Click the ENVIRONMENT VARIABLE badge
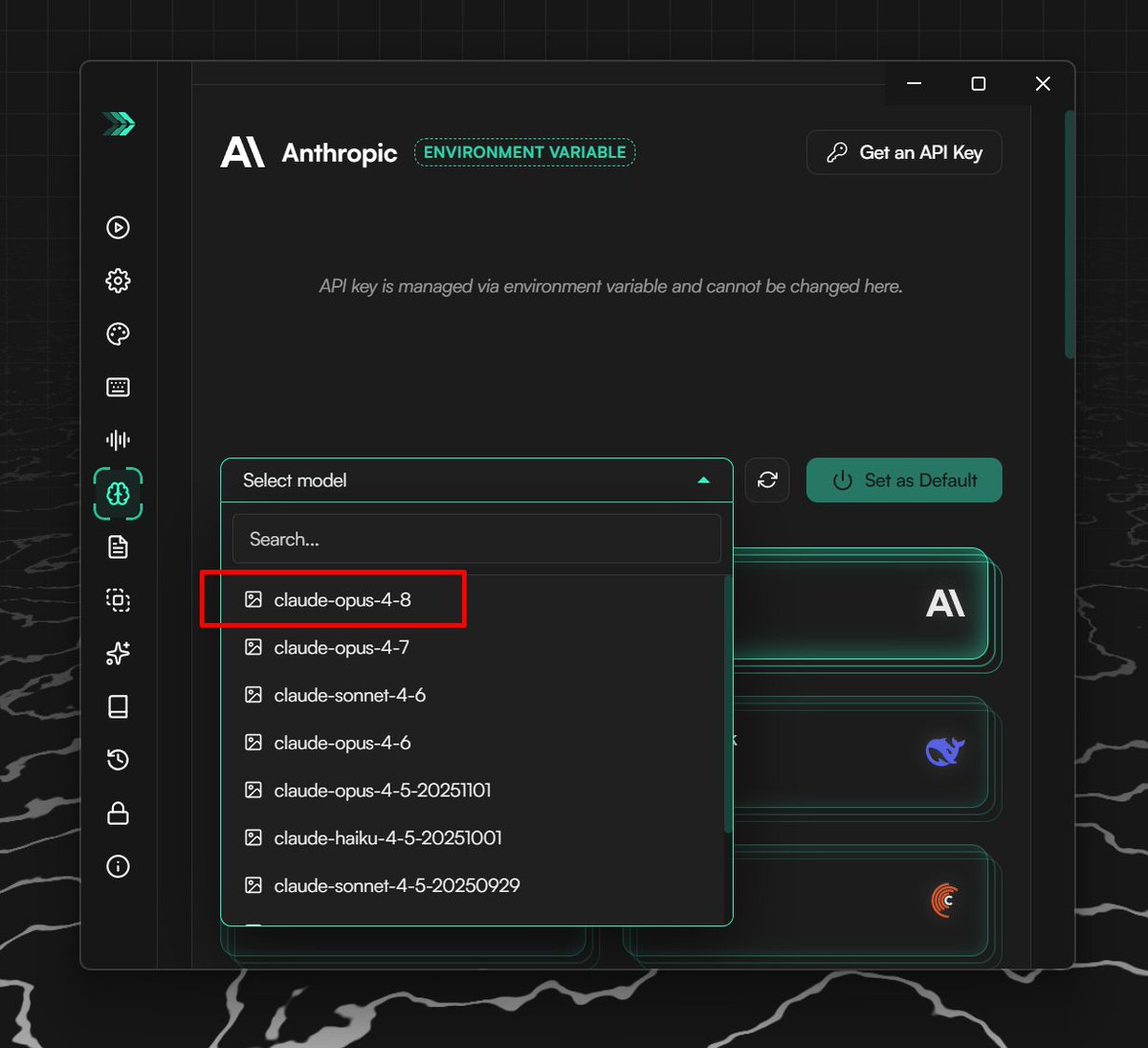Viewport: 1148px width, 1048px height. pyautogui.click(x=524, y=152)
